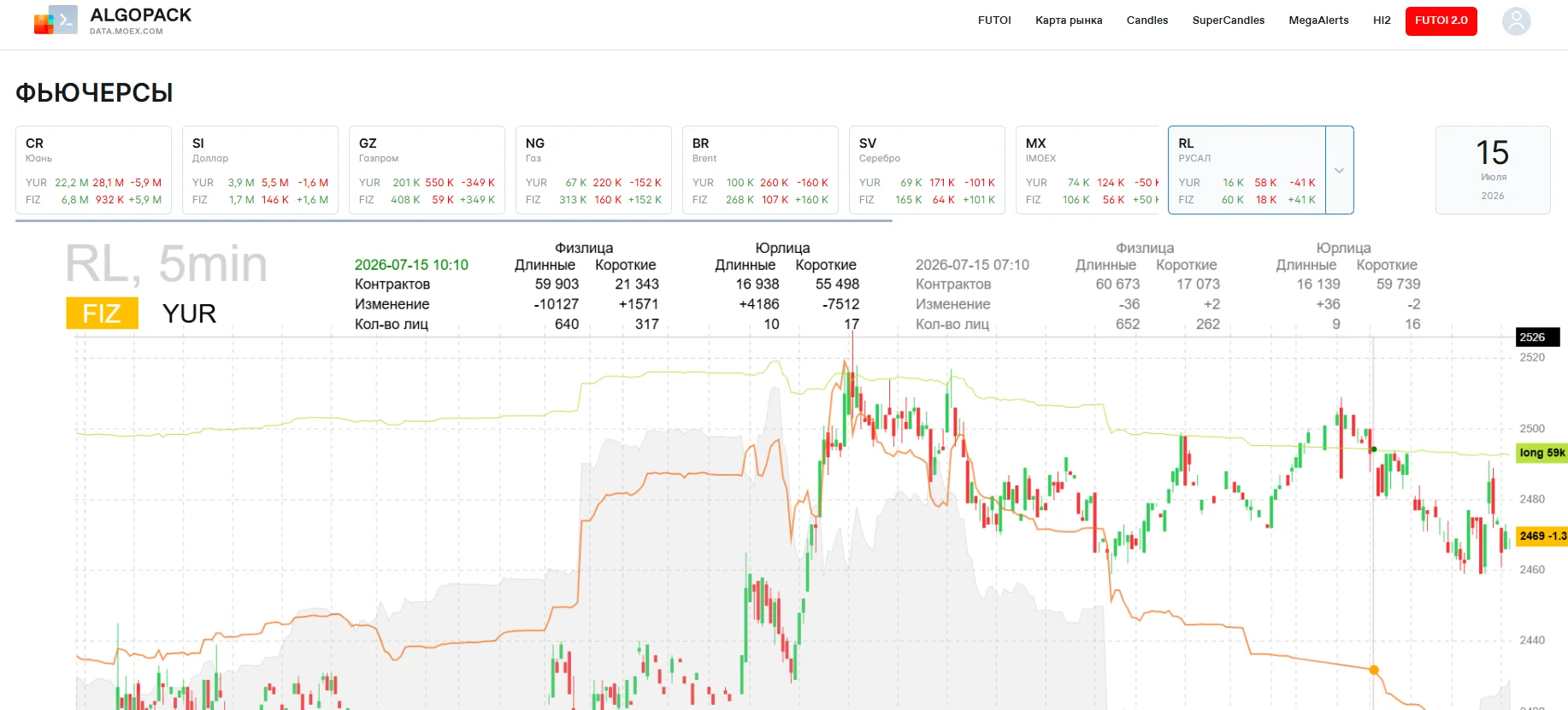Choose the GZ Газпром futures card
The image size is (1568, 710).
(427, 170)
